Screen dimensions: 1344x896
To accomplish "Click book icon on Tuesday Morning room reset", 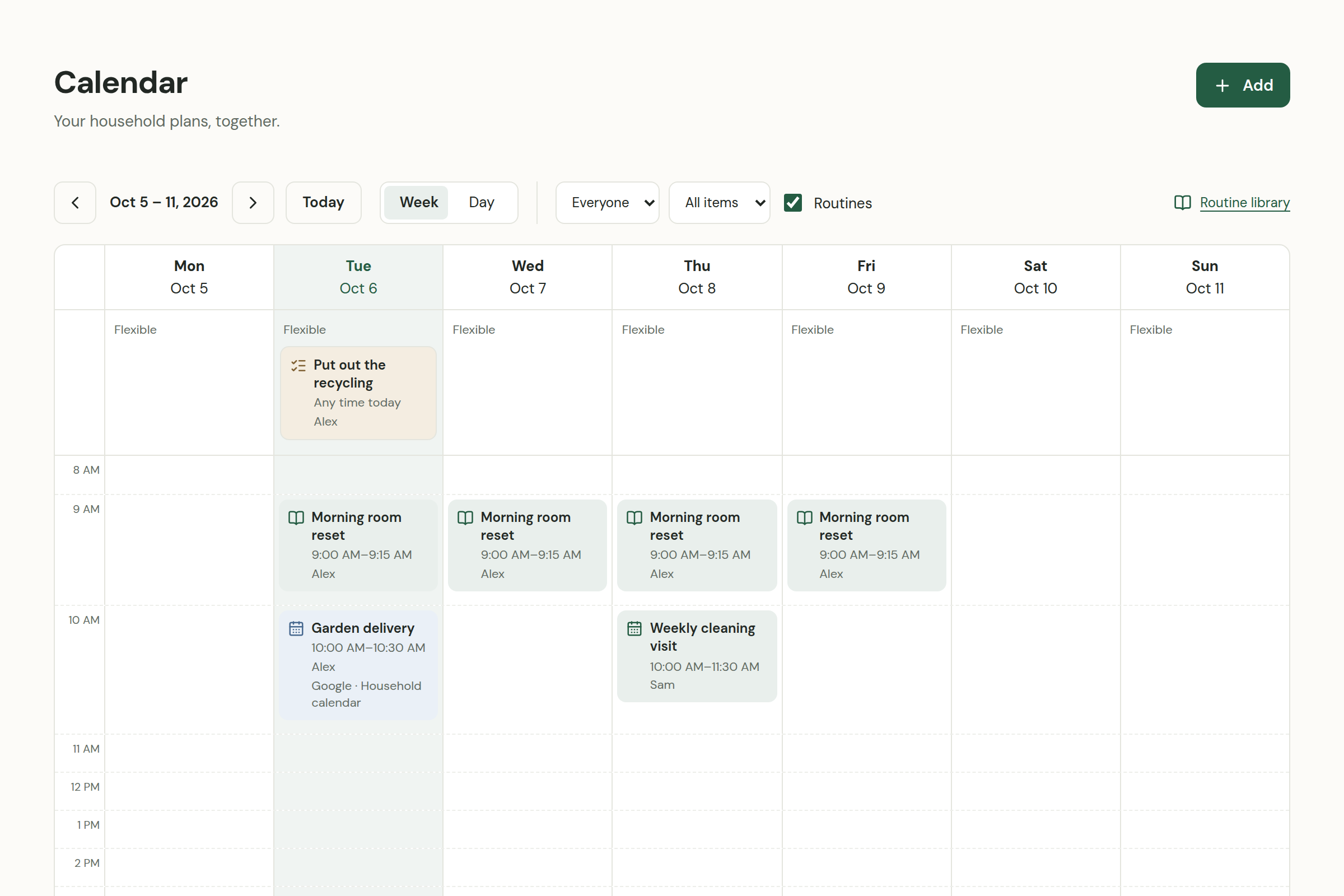I will point(296,517).
